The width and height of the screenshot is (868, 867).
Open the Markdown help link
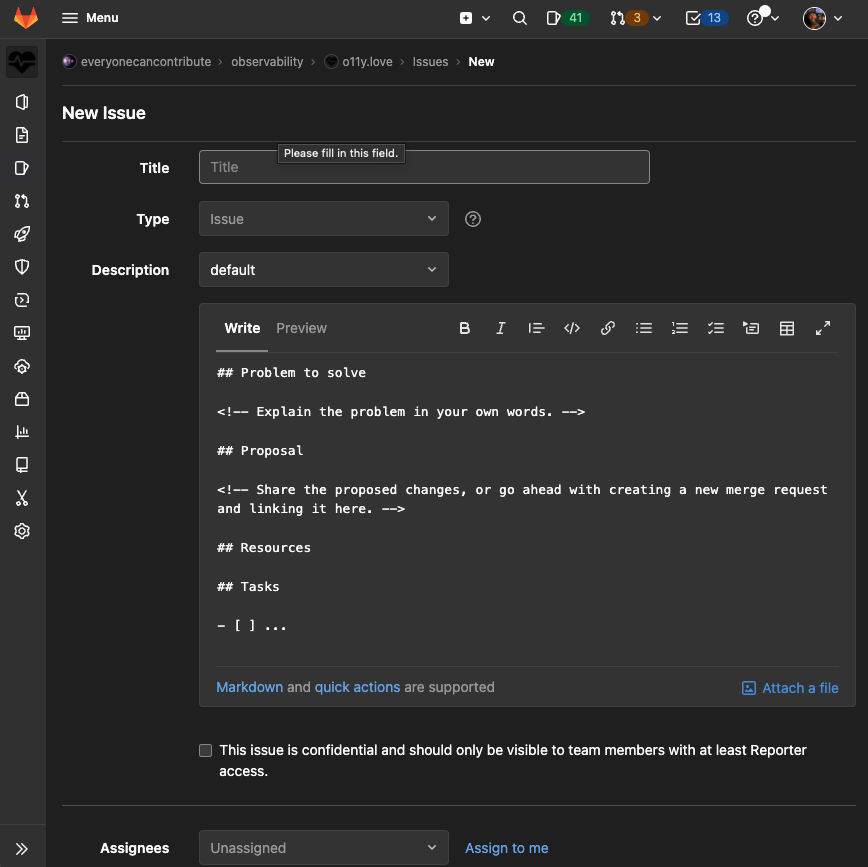[250, 687]
